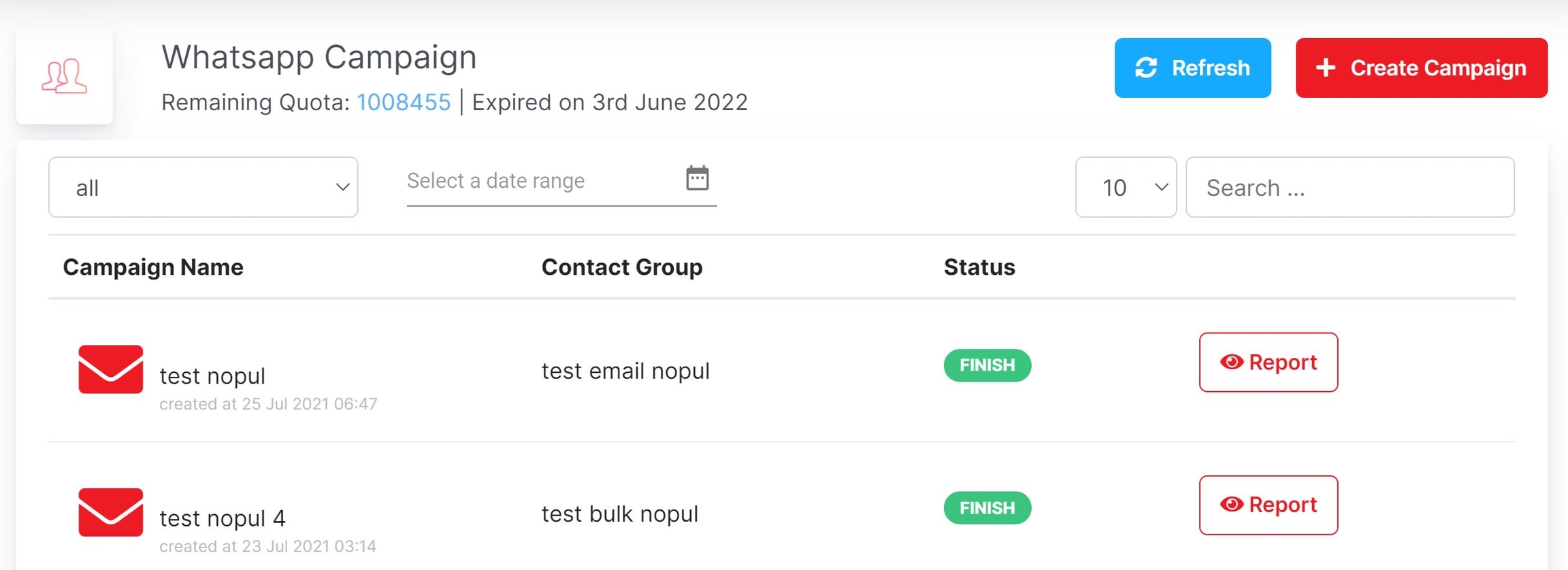Click the Status column header
The width and height of the screenshot is (1568, 570).
tap(979, 267)
